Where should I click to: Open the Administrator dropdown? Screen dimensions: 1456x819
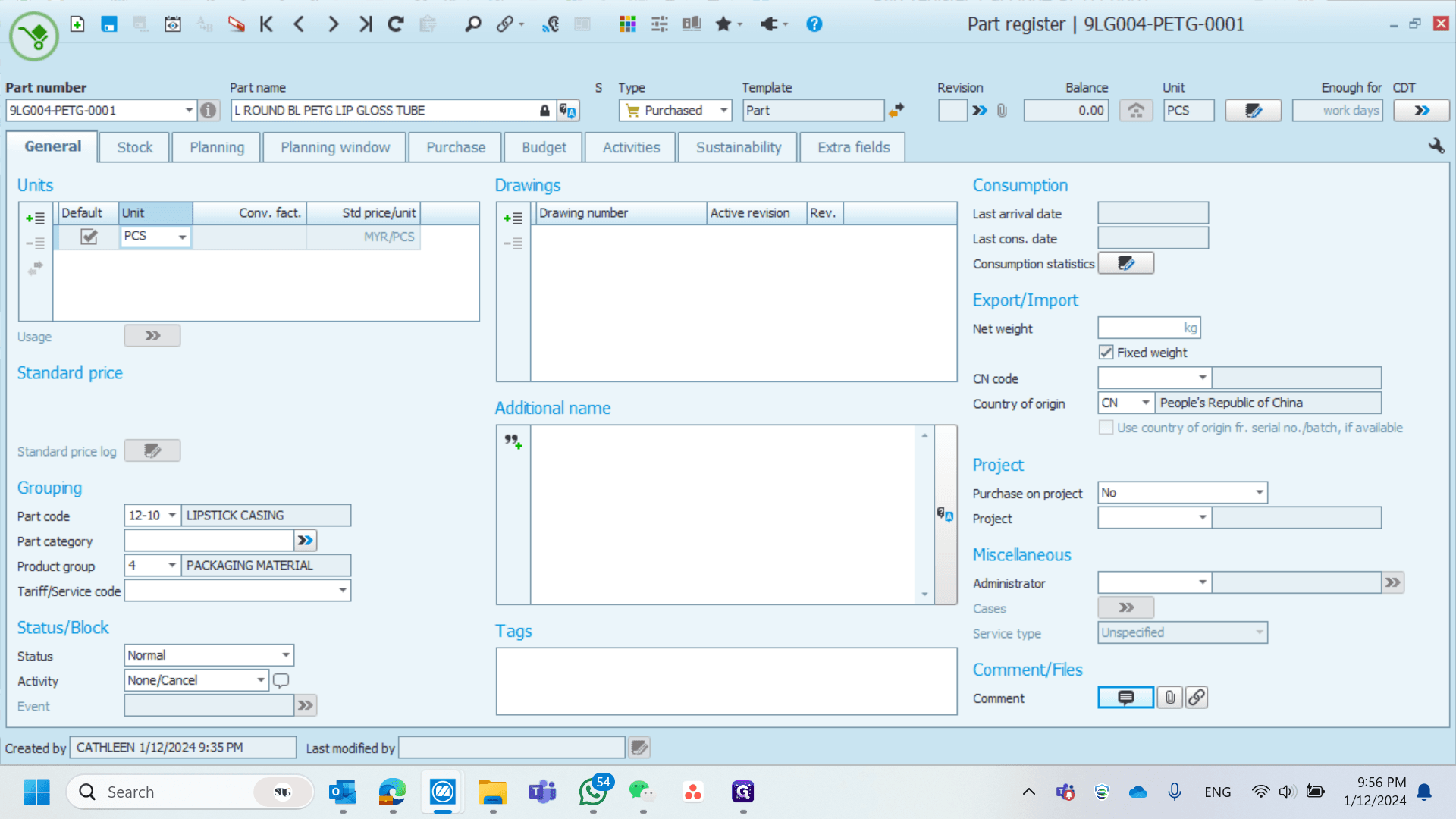click(1202, 582)
